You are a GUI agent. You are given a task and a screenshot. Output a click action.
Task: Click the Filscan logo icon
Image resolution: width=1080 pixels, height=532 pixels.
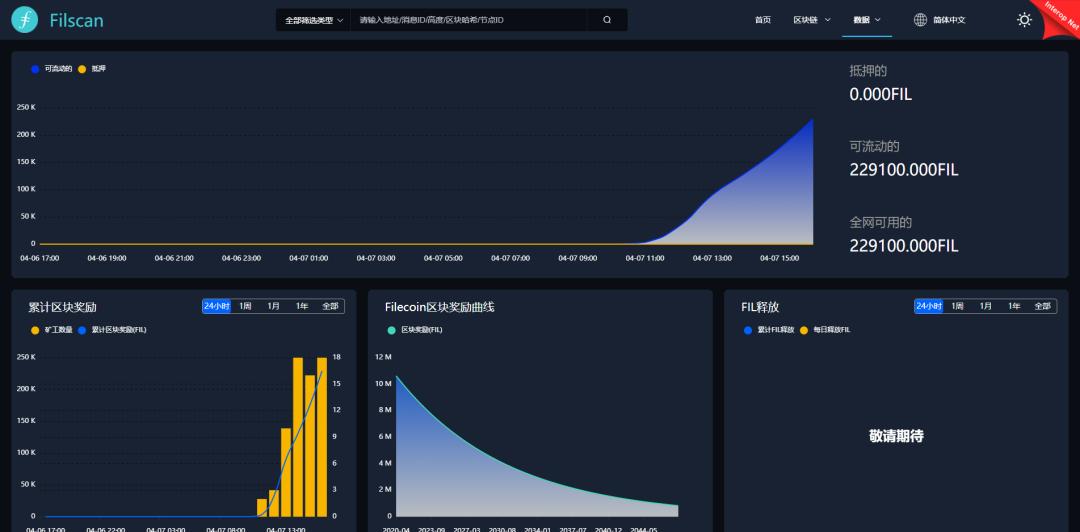[x=25, y=20]
